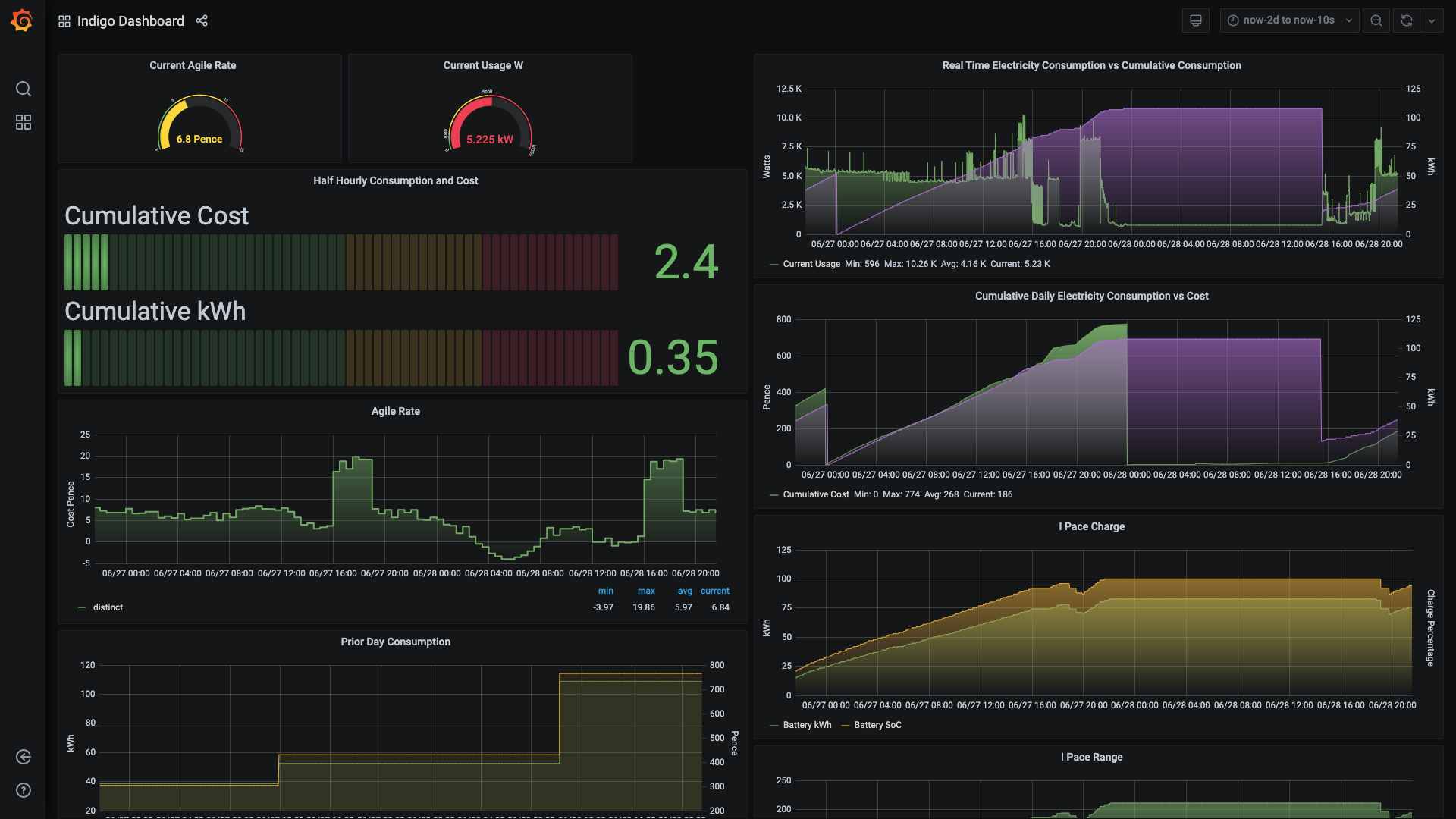Viewport: 1456px width, 819px height.
Task: Expand the refresh interval dropdown arrow
Action: (1432, 20)
